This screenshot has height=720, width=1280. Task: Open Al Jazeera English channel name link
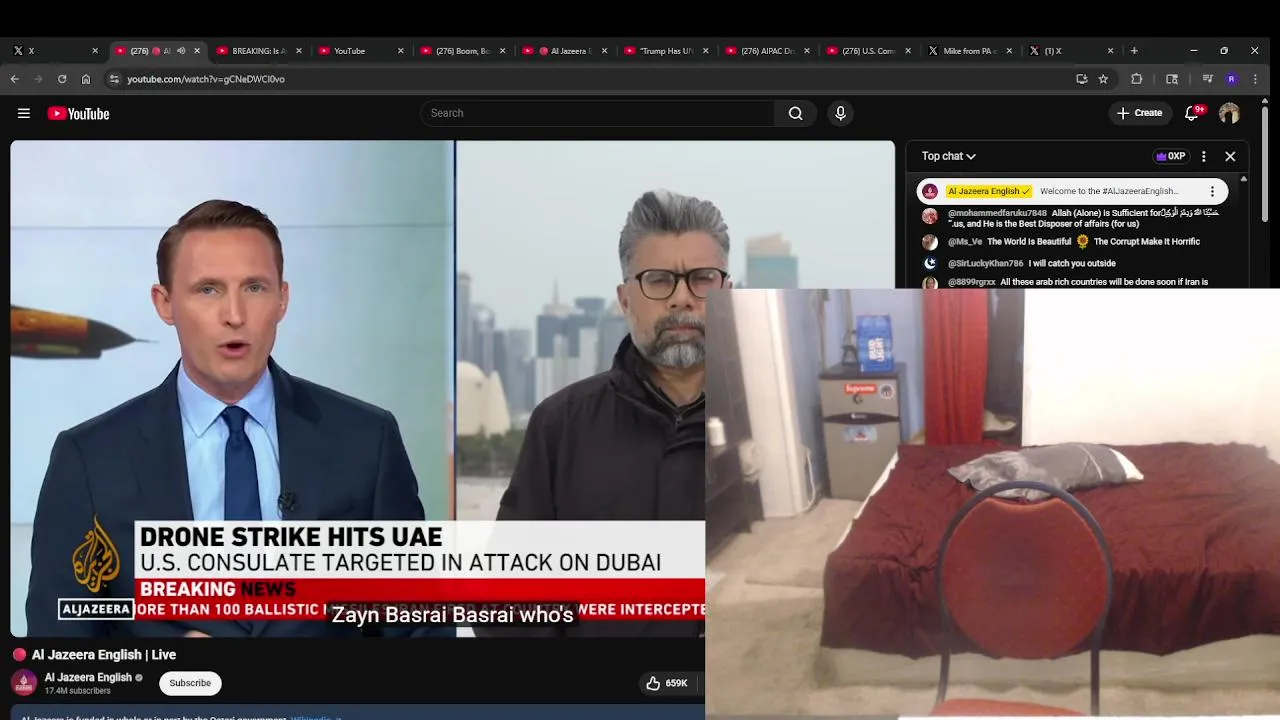click(88, 677)
